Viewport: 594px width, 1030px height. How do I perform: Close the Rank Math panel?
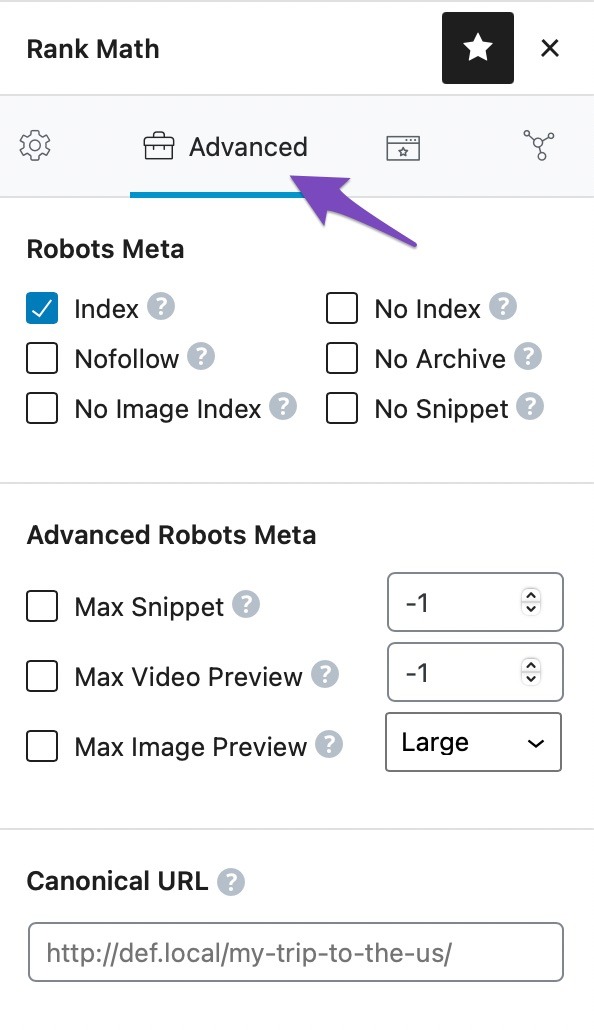[549, 47]
